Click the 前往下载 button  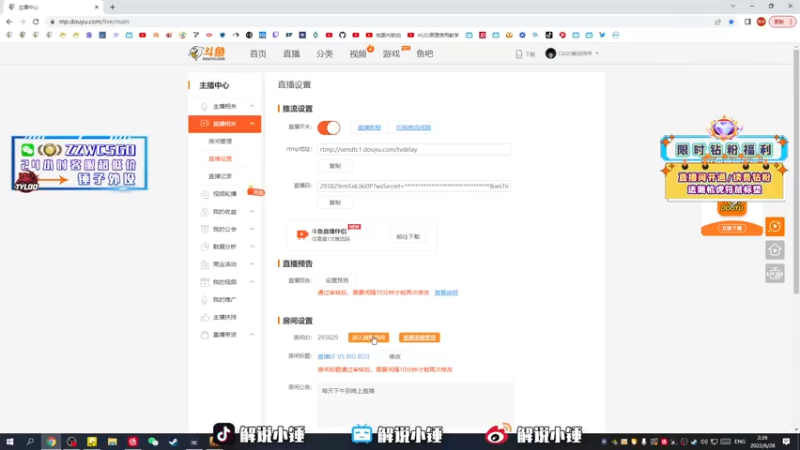coord(408,237)
